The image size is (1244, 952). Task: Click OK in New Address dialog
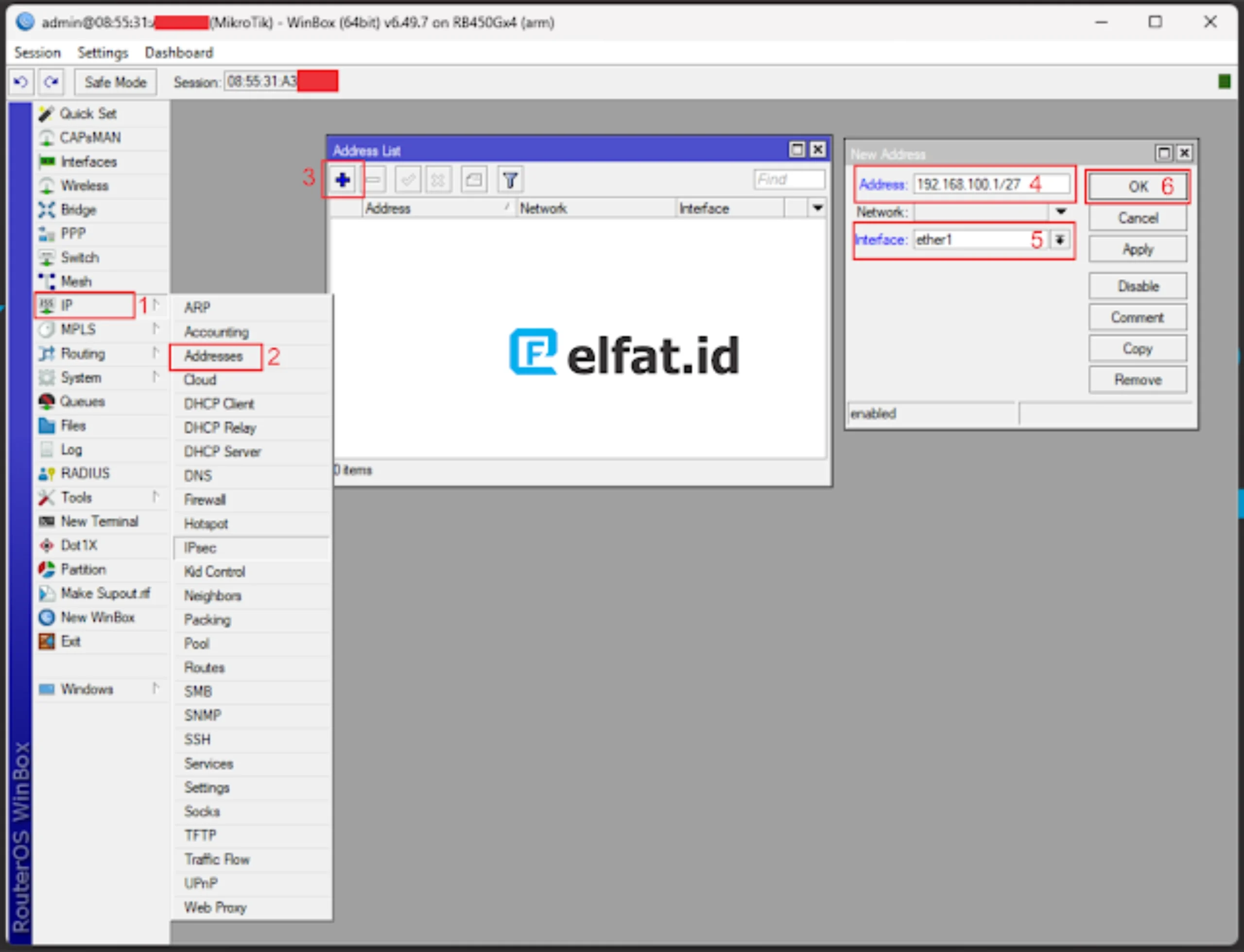click(1138, 187)
